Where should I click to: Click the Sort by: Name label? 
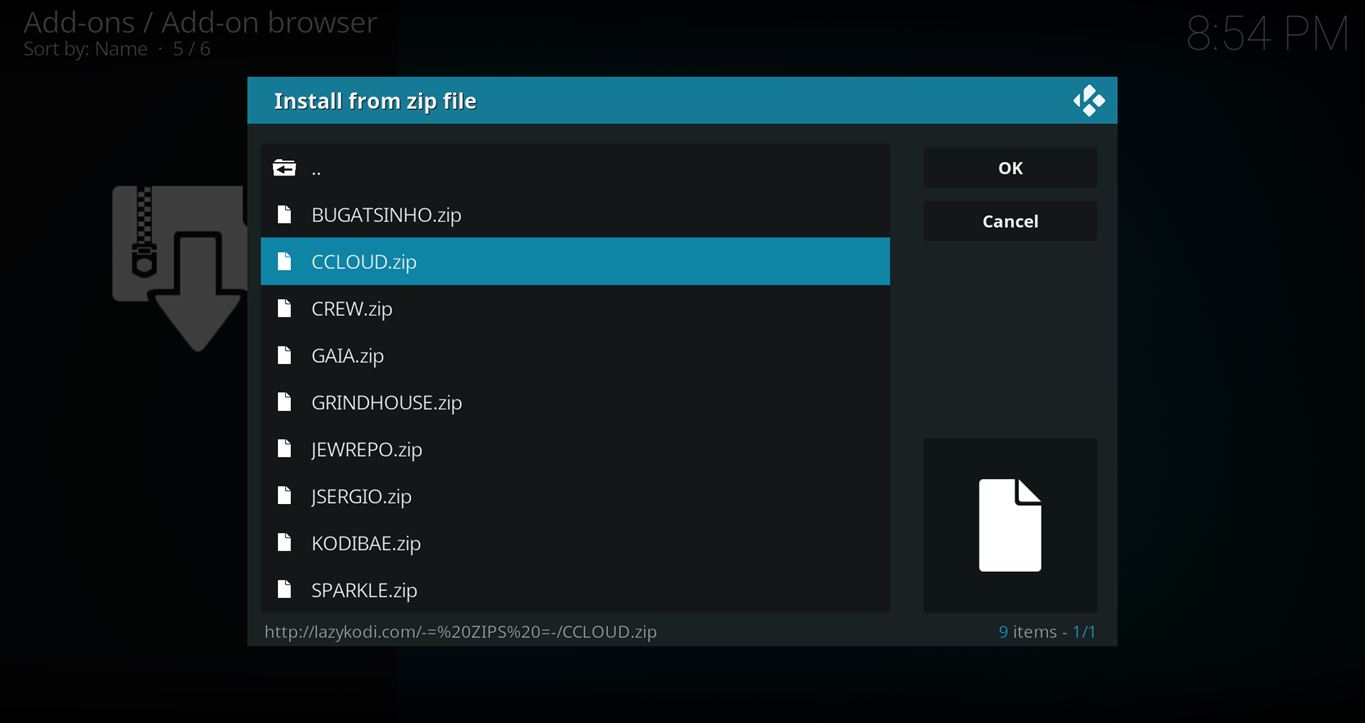click(86, 49)
